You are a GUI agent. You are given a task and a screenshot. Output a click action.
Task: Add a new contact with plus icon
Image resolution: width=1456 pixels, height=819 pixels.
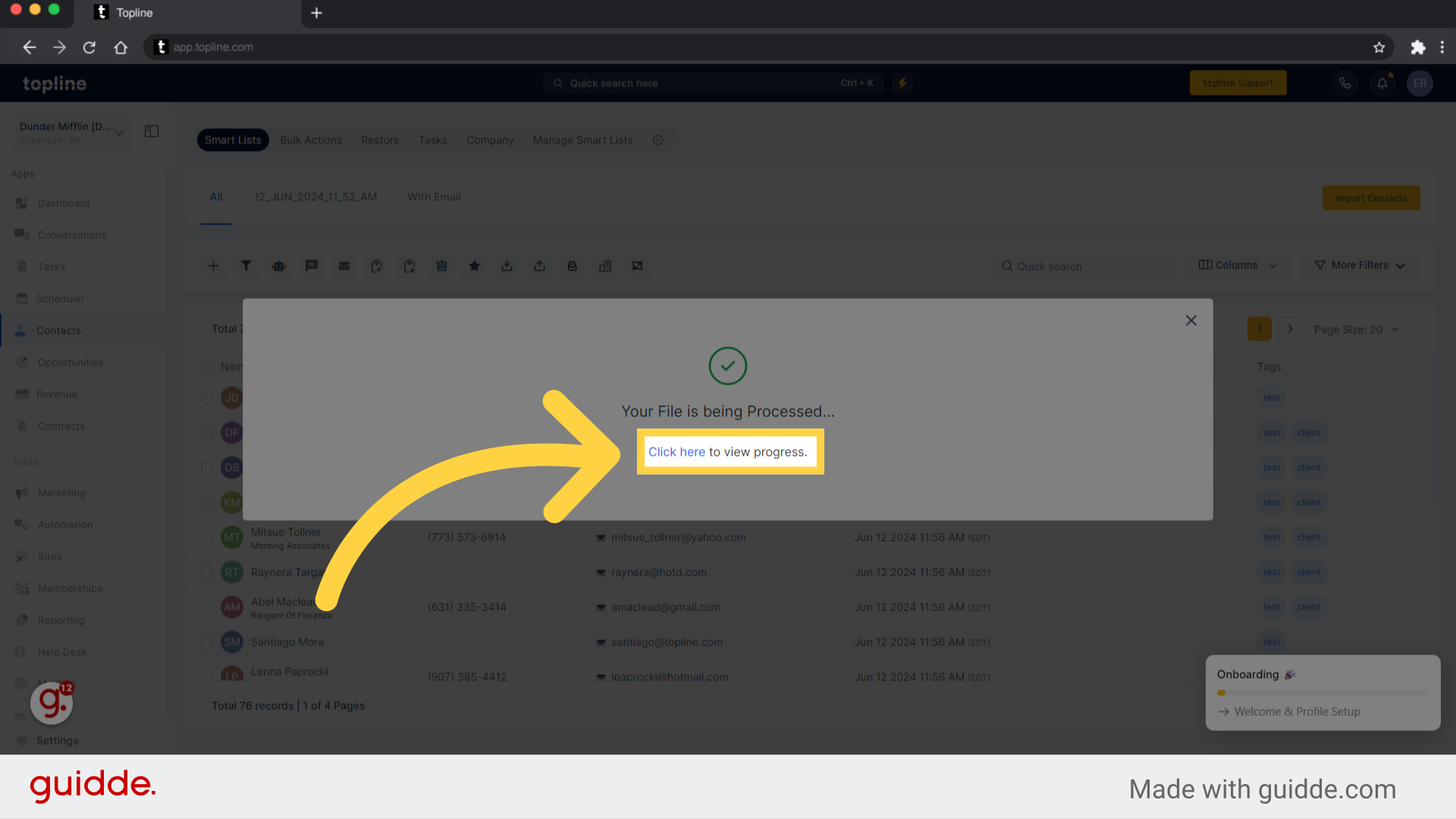coord(213,265)
